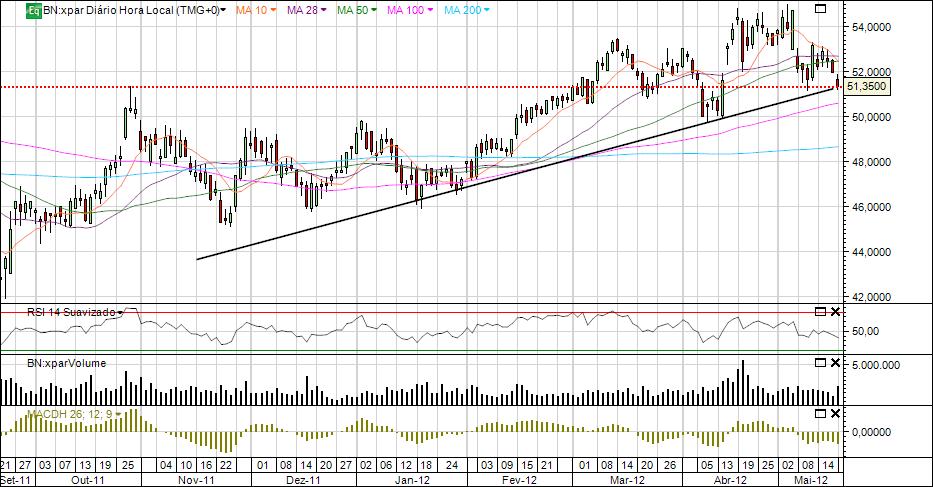Click the 5.000.000 volume axis label
The width and height of the screenshot is (933, 487).
tap(876, 365)
